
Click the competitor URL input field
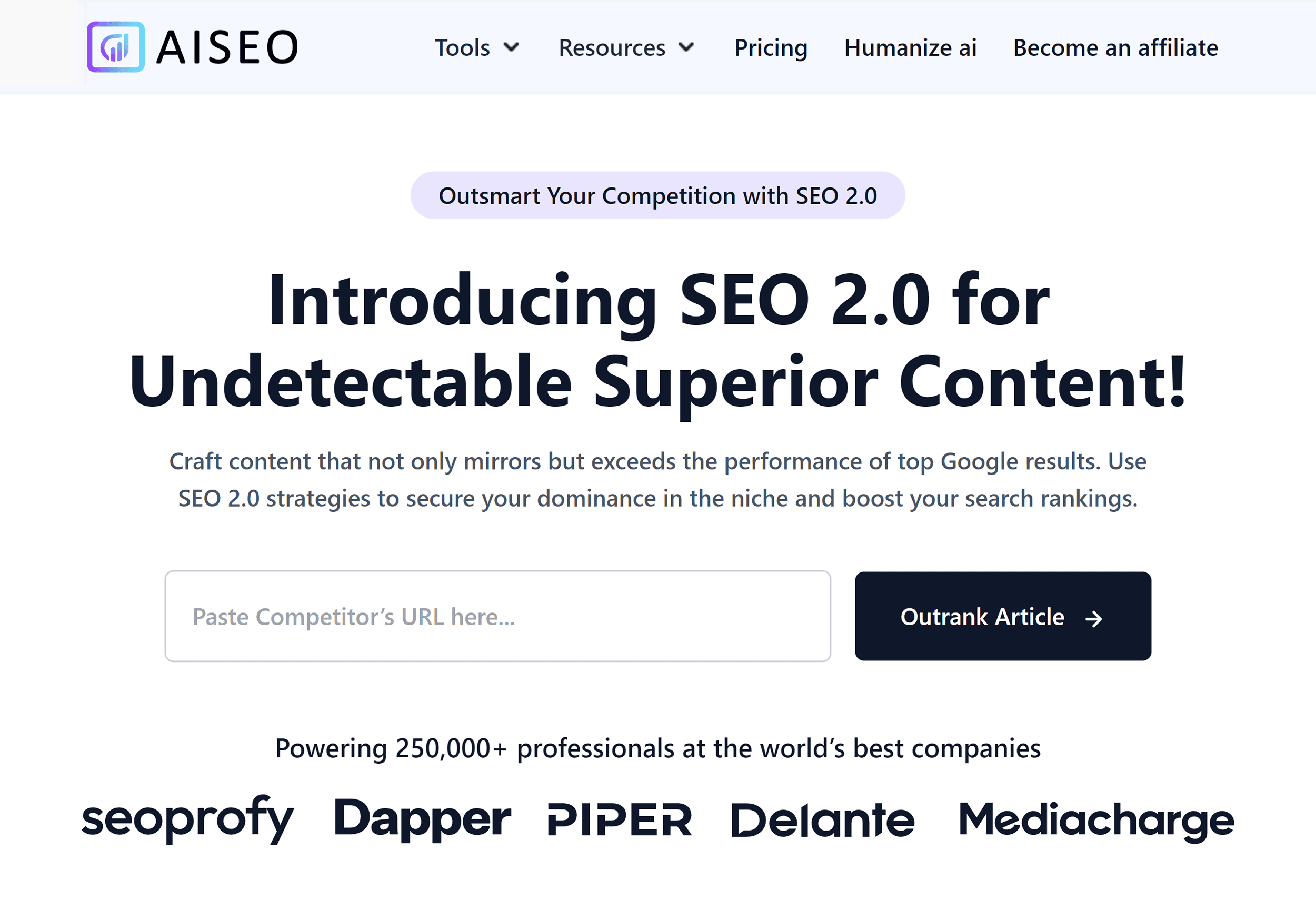point(497,616)
